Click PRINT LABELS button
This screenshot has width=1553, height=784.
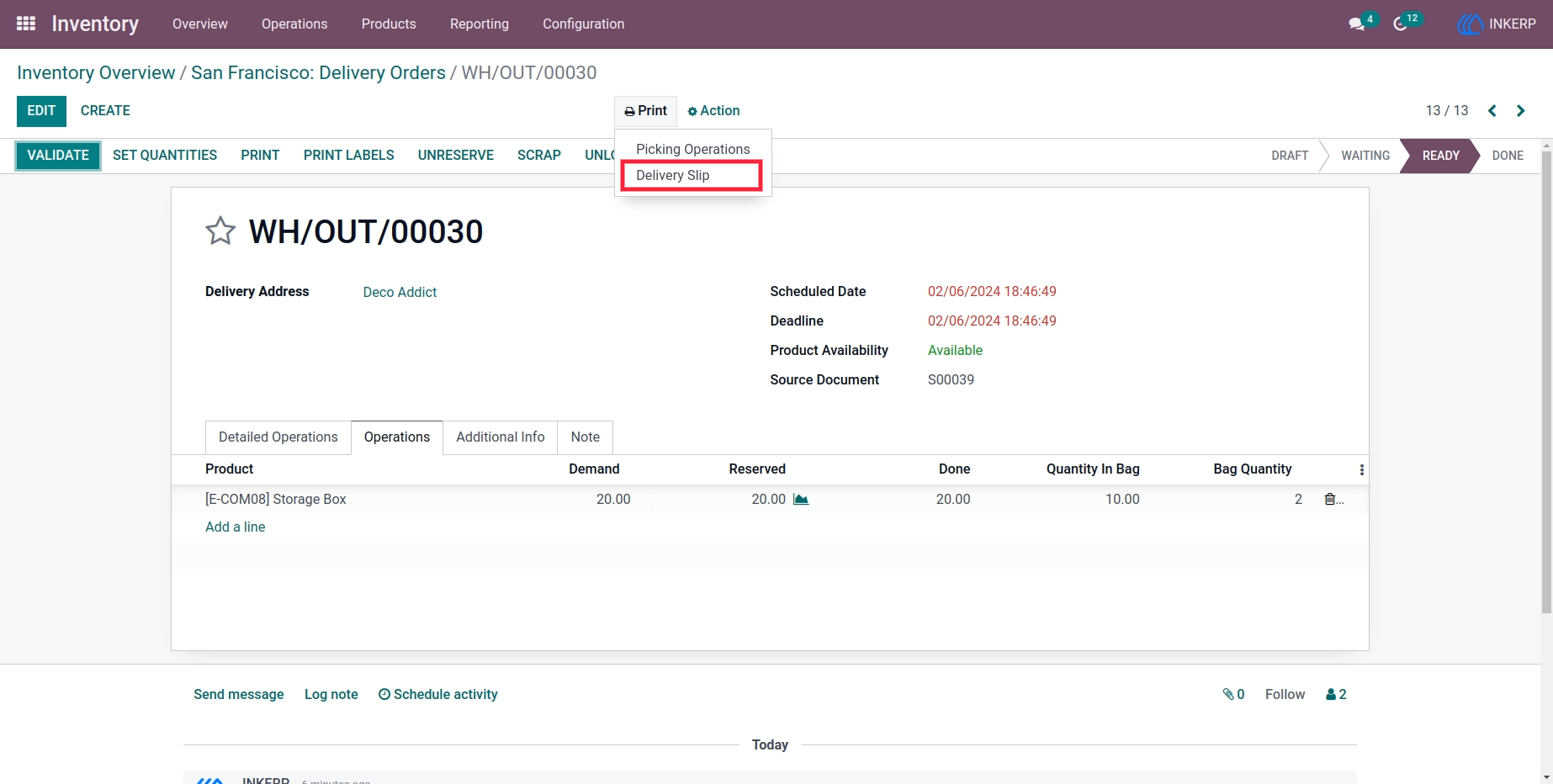click(x=349, y=156)
